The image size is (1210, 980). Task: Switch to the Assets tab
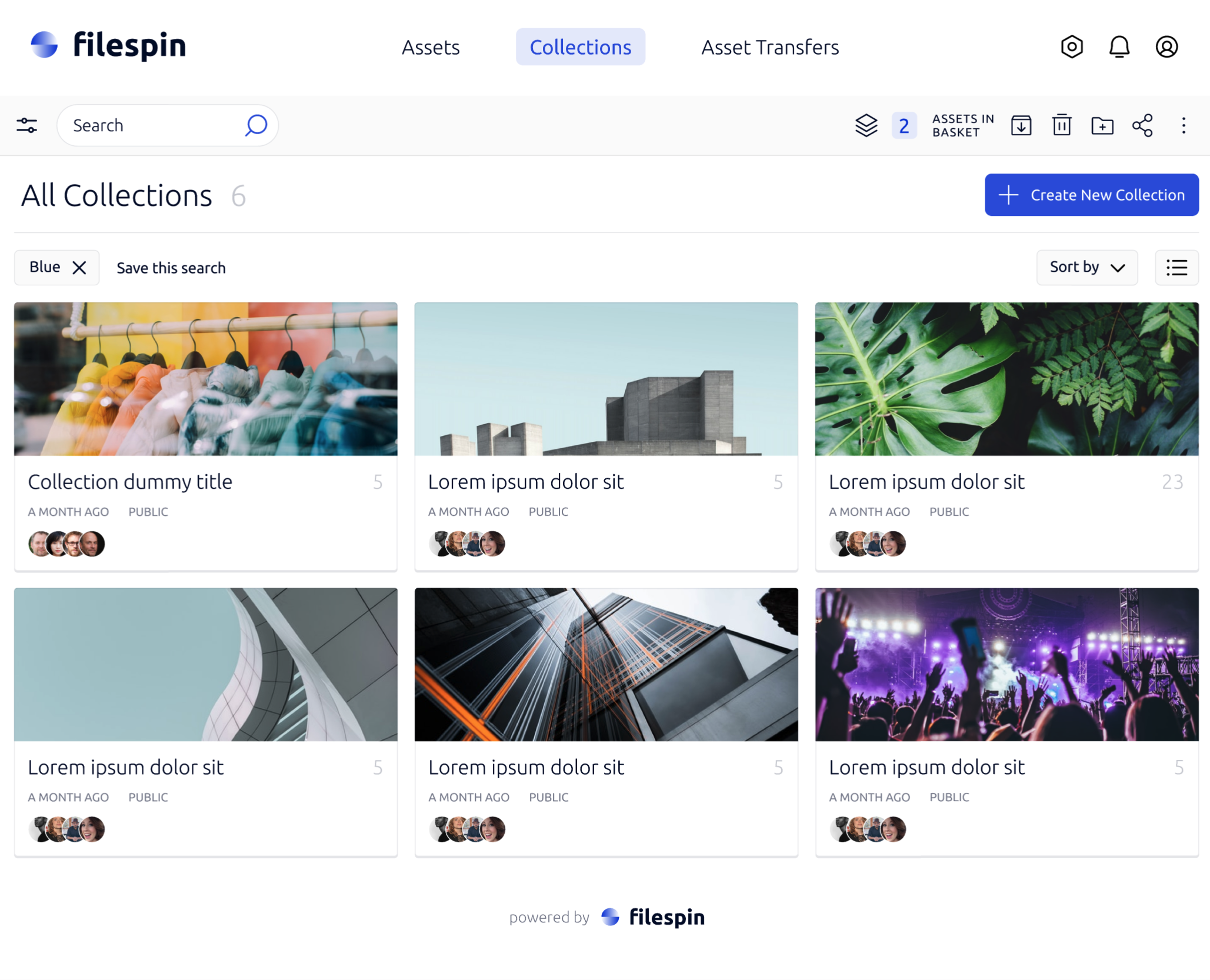coord(431,47)
